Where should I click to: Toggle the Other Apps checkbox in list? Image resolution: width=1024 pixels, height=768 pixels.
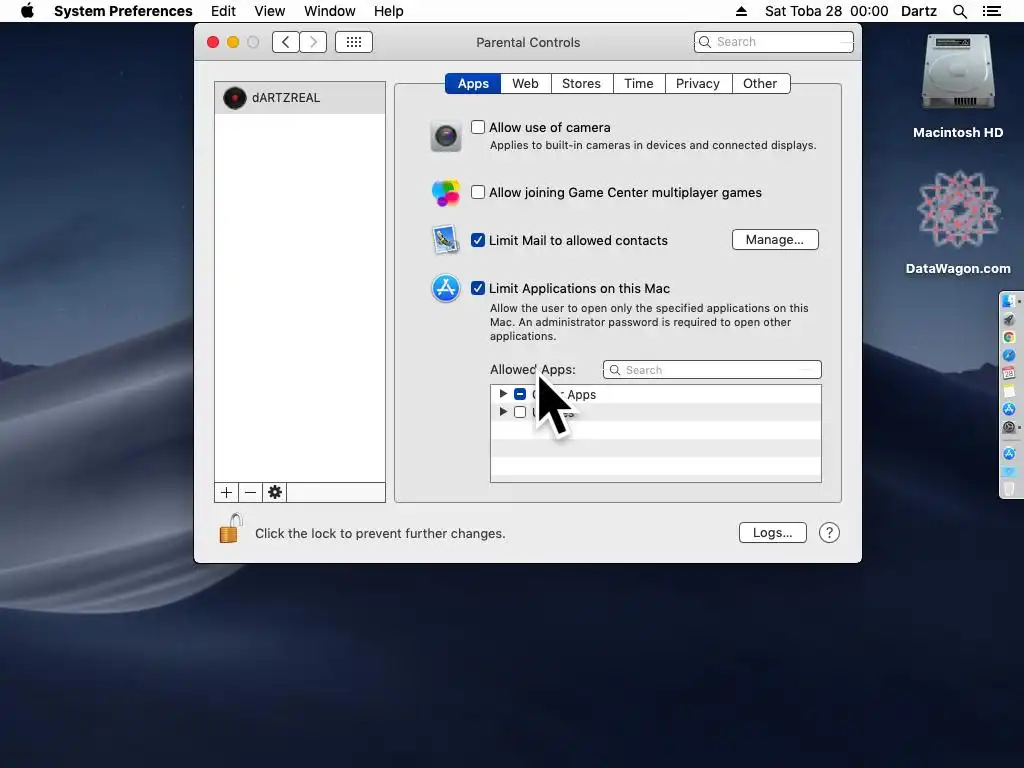tap(520, 394)
